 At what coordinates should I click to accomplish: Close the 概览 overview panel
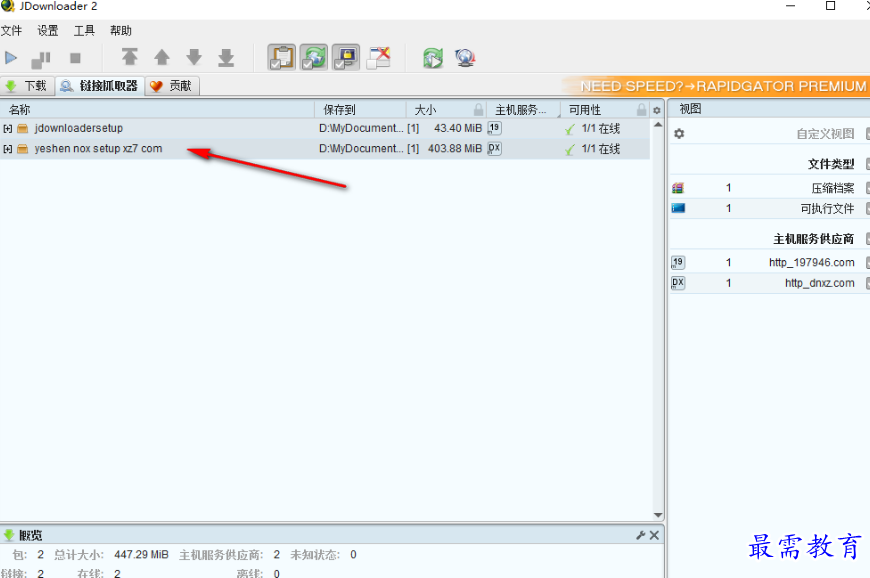point(655,535)
